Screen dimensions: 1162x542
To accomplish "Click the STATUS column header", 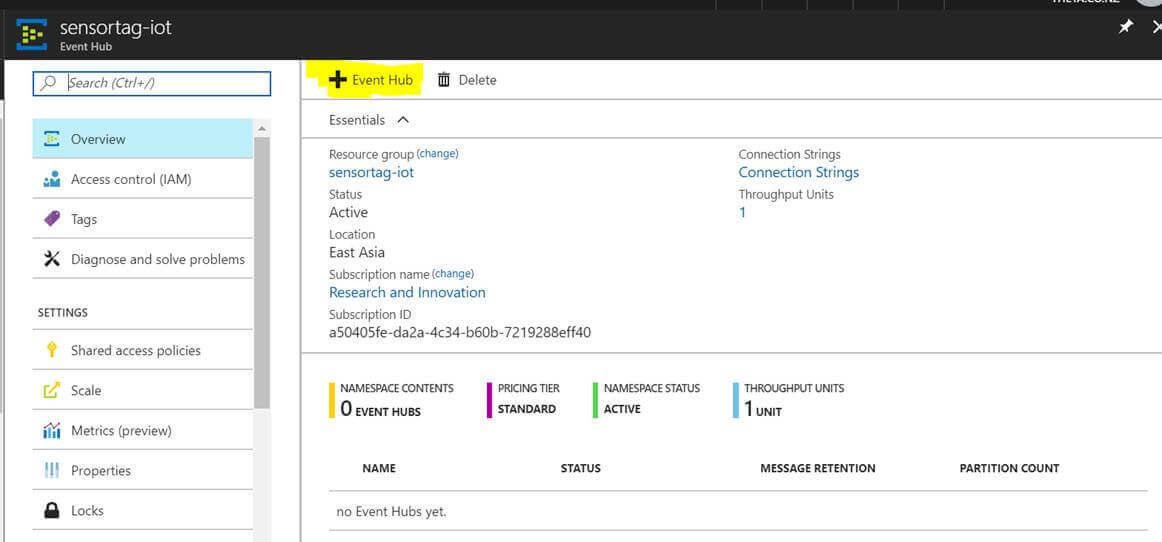I will coord(580,468).
